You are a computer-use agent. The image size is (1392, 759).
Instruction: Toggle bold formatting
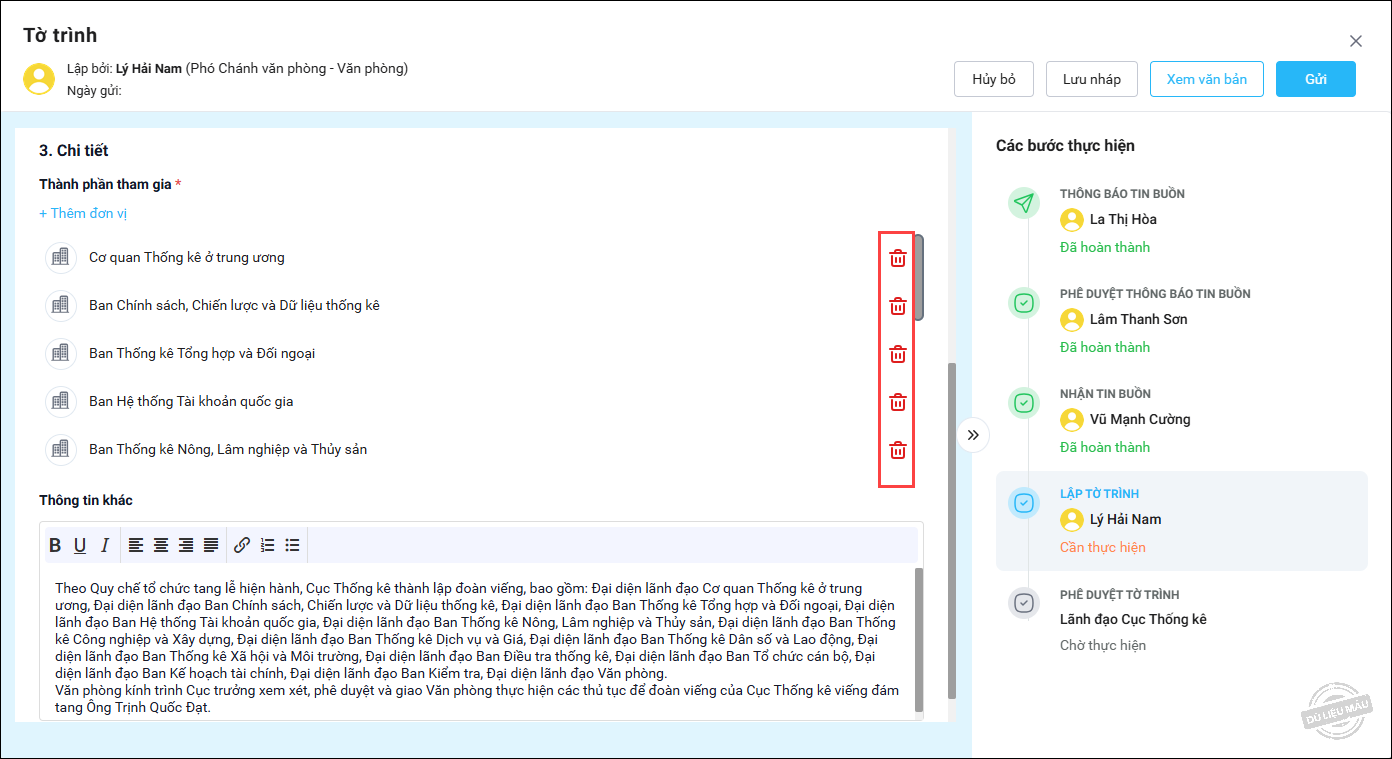[55, 545]
